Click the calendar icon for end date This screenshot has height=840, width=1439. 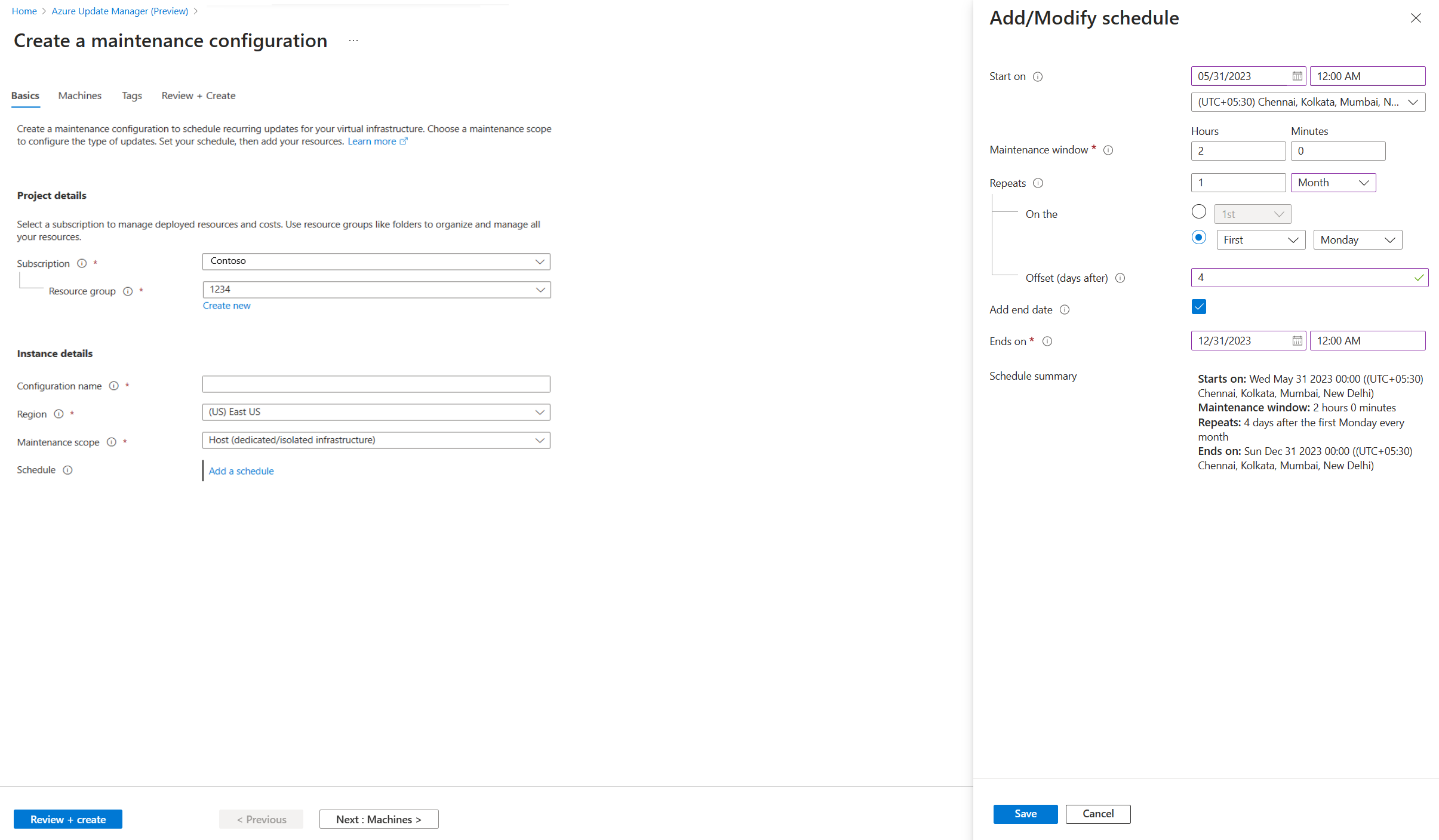coord(1298,340)
